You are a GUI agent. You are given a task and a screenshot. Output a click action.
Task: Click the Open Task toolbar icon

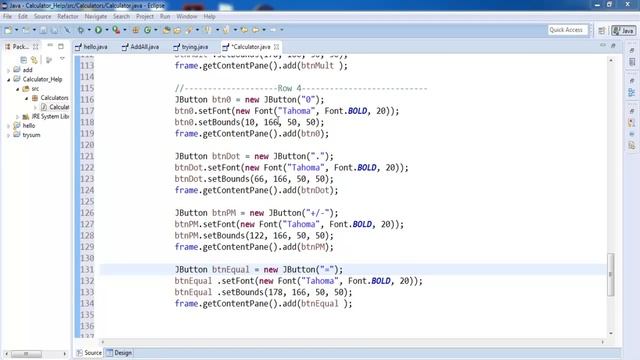click(177, 30)
